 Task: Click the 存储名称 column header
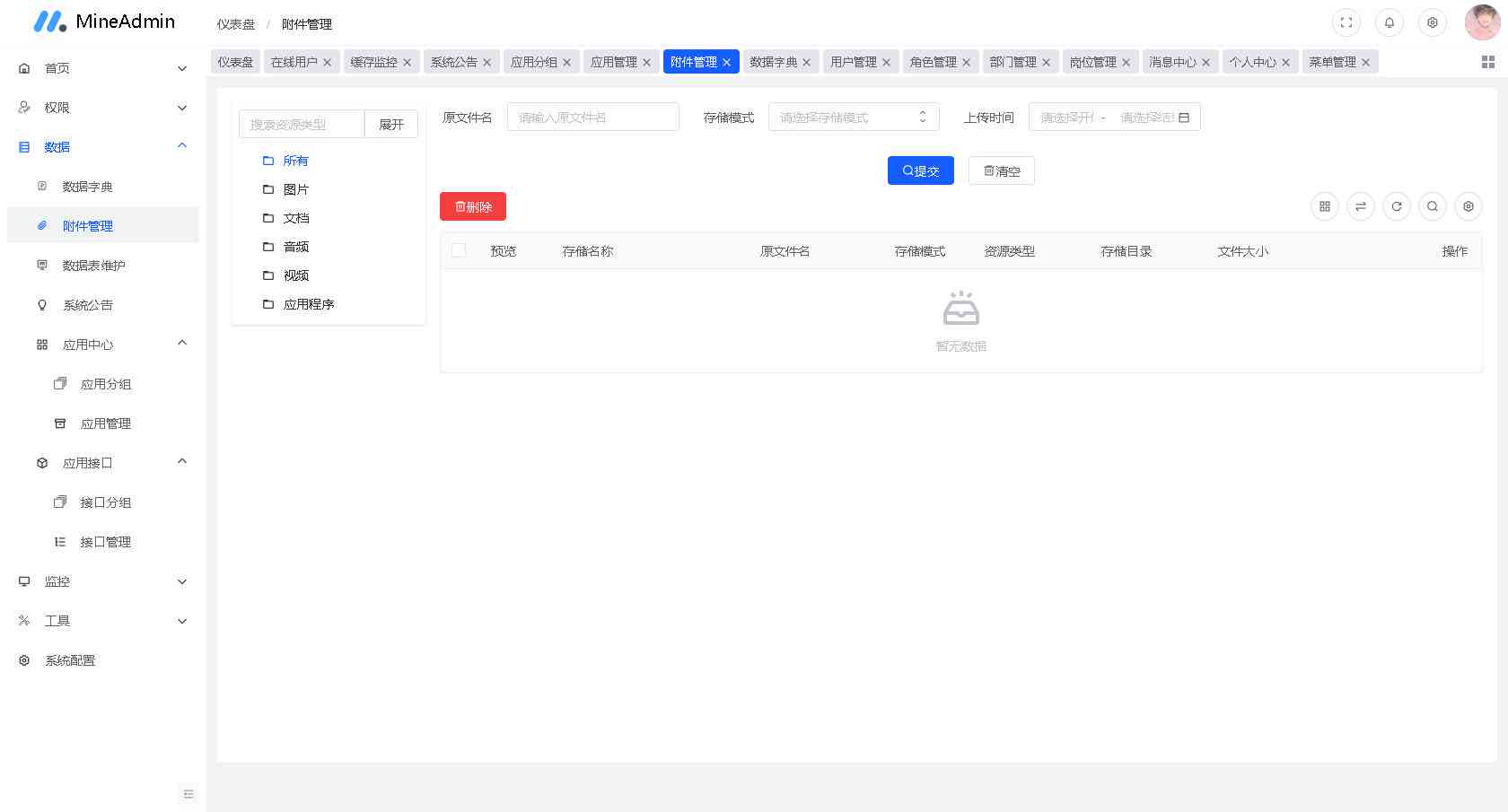point(588,251)
